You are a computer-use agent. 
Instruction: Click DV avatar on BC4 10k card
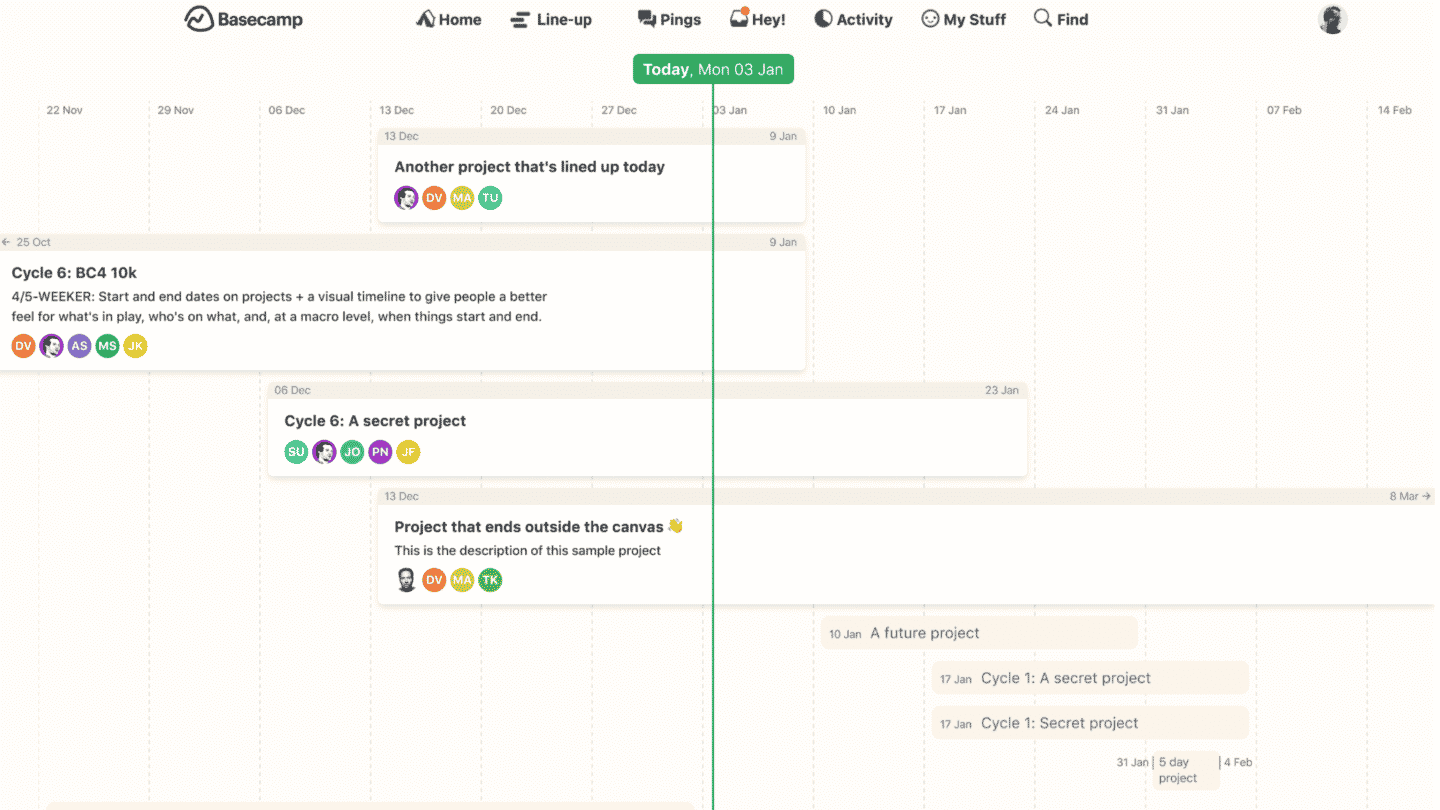(x=23, y=346)
